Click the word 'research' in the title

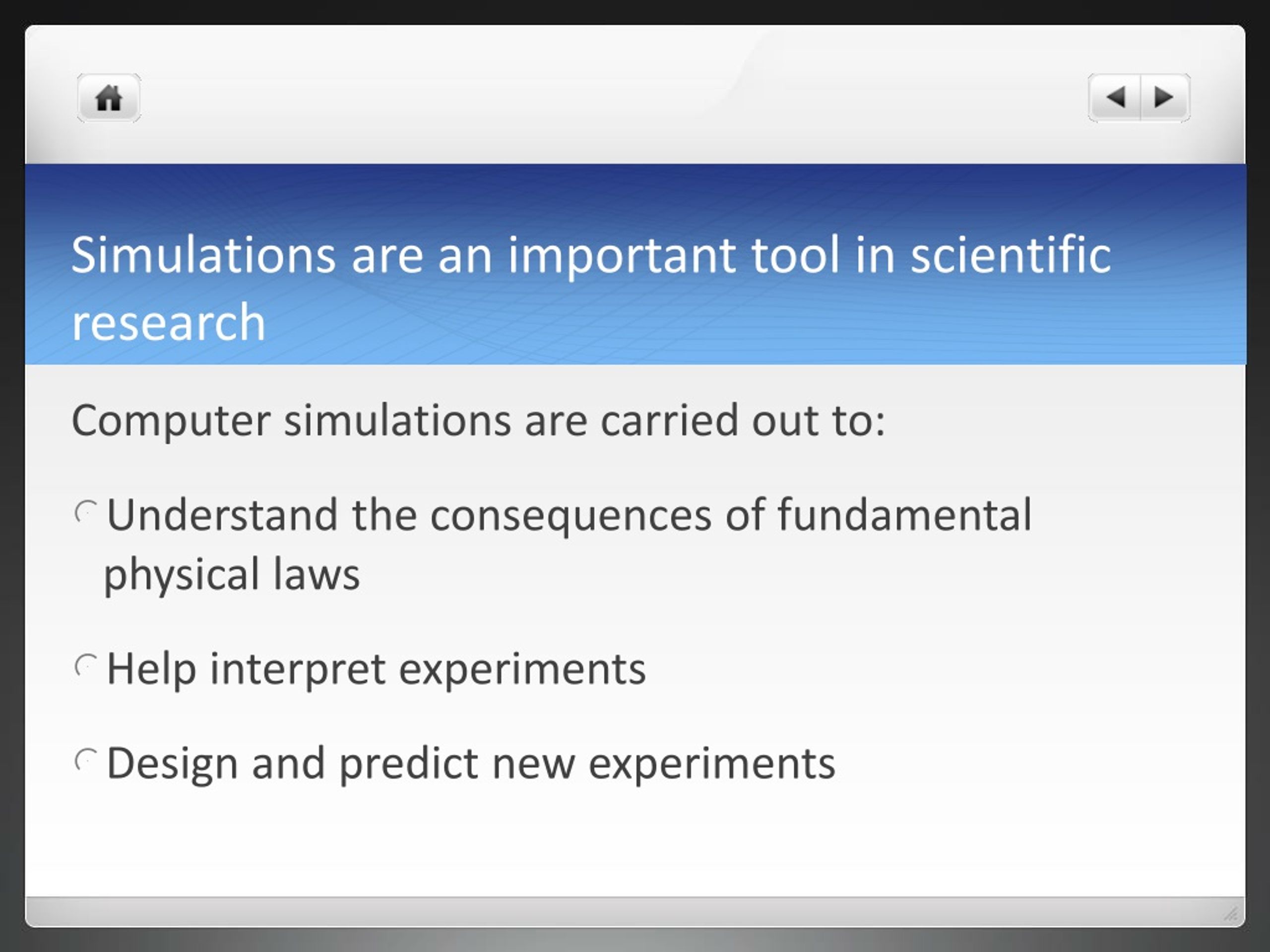[168, 322]
